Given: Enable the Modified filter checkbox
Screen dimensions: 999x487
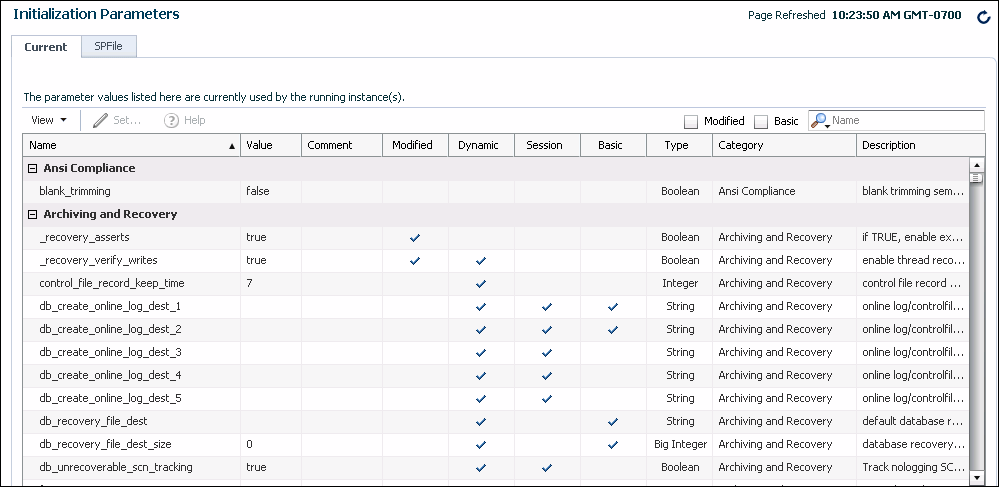Looking at the screenshot, I should tap(691, 121).
